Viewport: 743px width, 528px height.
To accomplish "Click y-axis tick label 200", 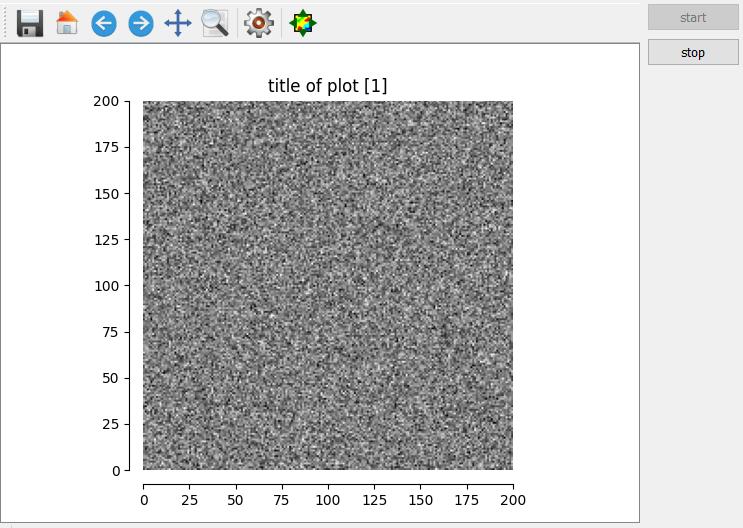I will click(106, 101).
